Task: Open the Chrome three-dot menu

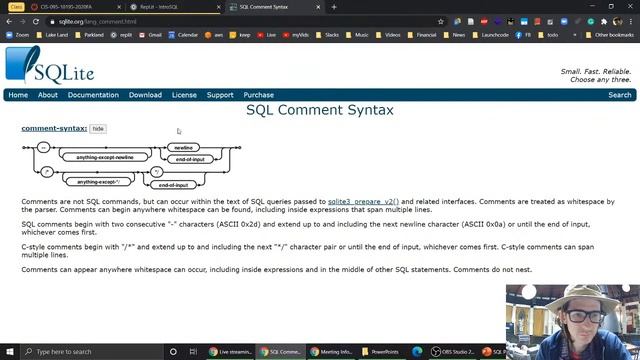Action: (631, 22)
